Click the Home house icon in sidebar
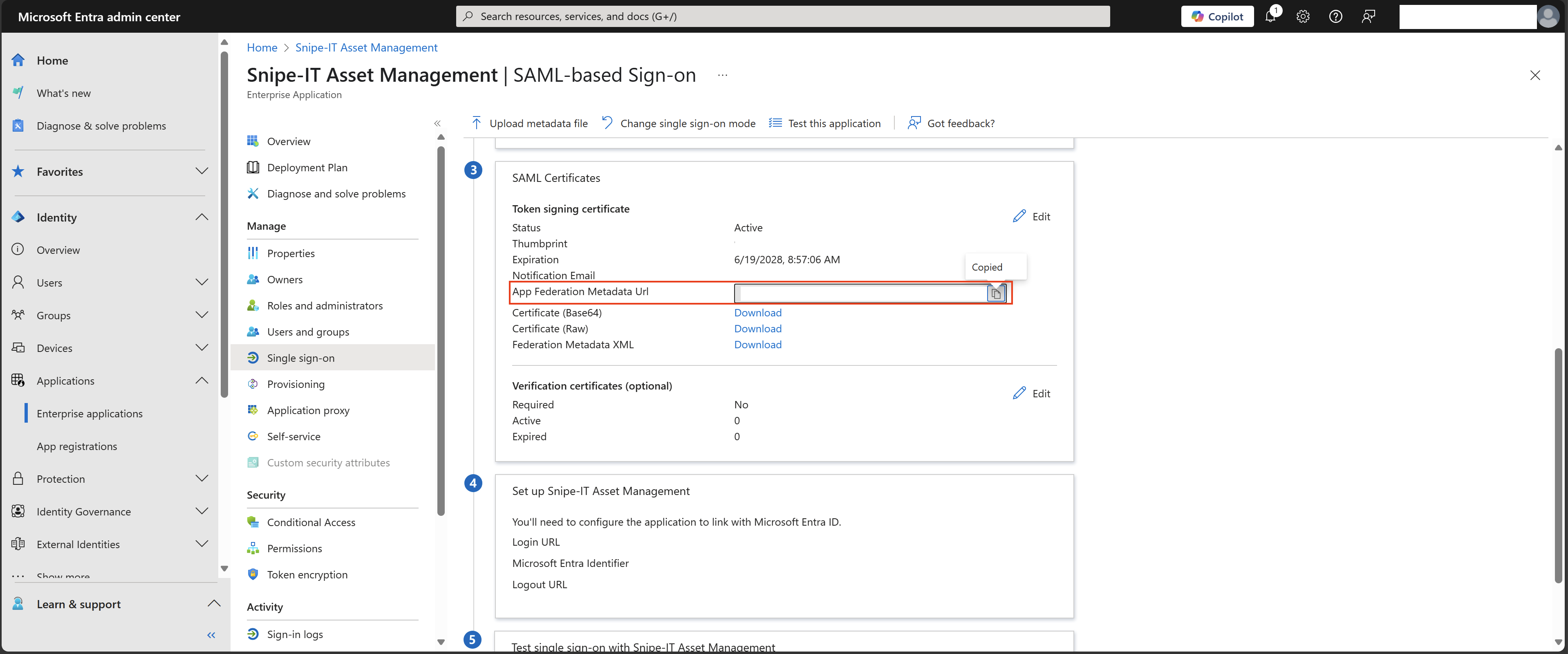Screen dimensions: 1568x654 [18, 60]
